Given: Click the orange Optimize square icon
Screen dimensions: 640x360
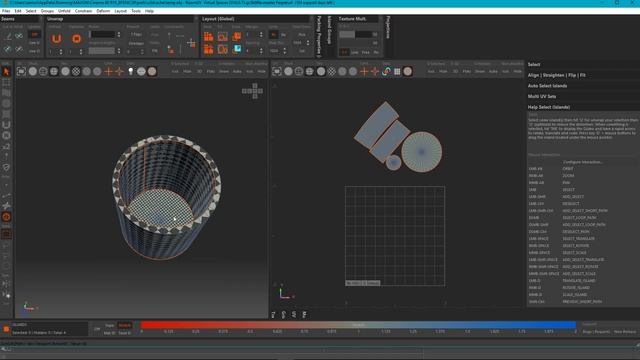Looking at the screenshot, I should pos(76,39).
